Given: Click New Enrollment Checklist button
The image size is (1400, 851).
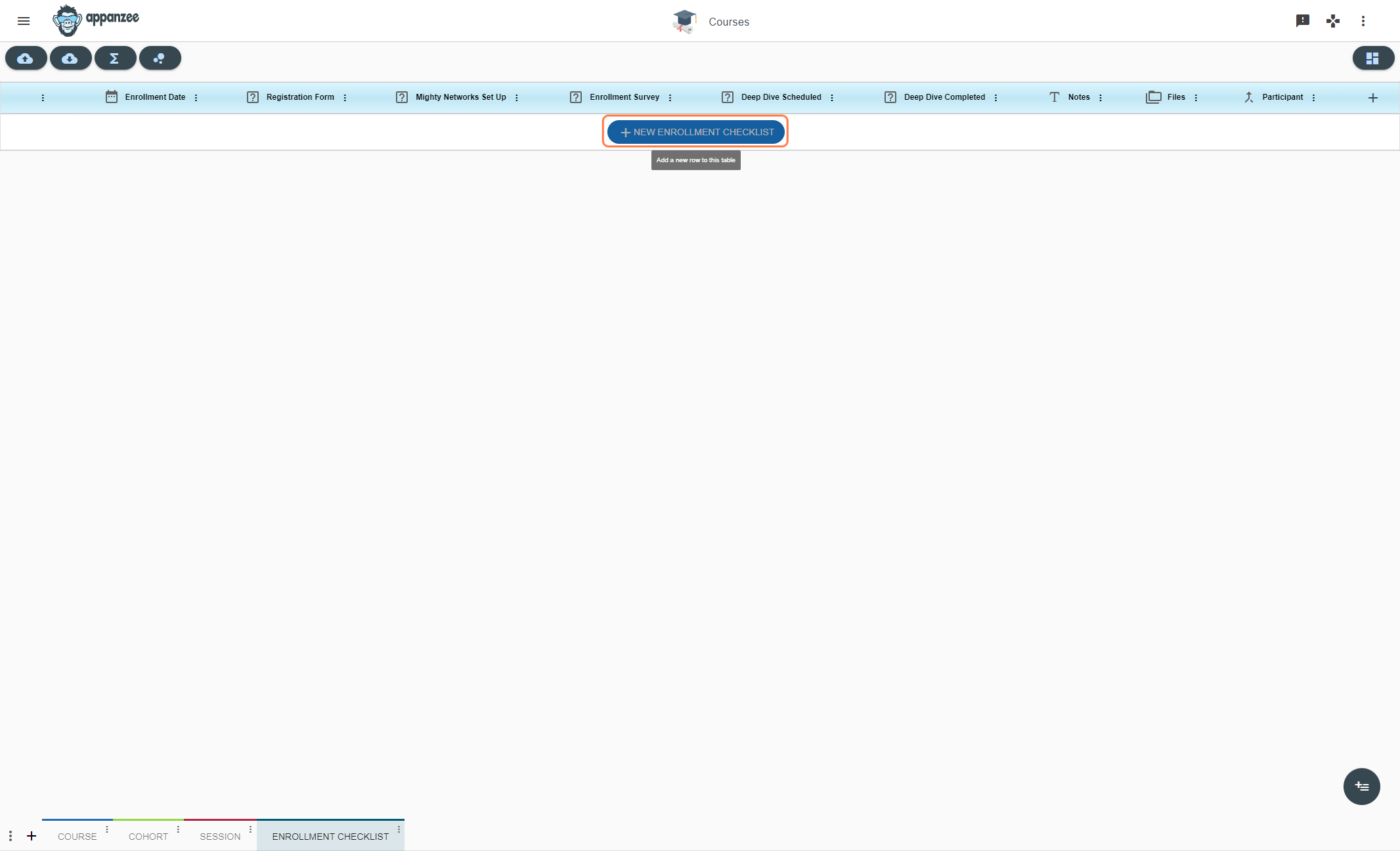Looking at the screenshot, I should pos(696,132).
